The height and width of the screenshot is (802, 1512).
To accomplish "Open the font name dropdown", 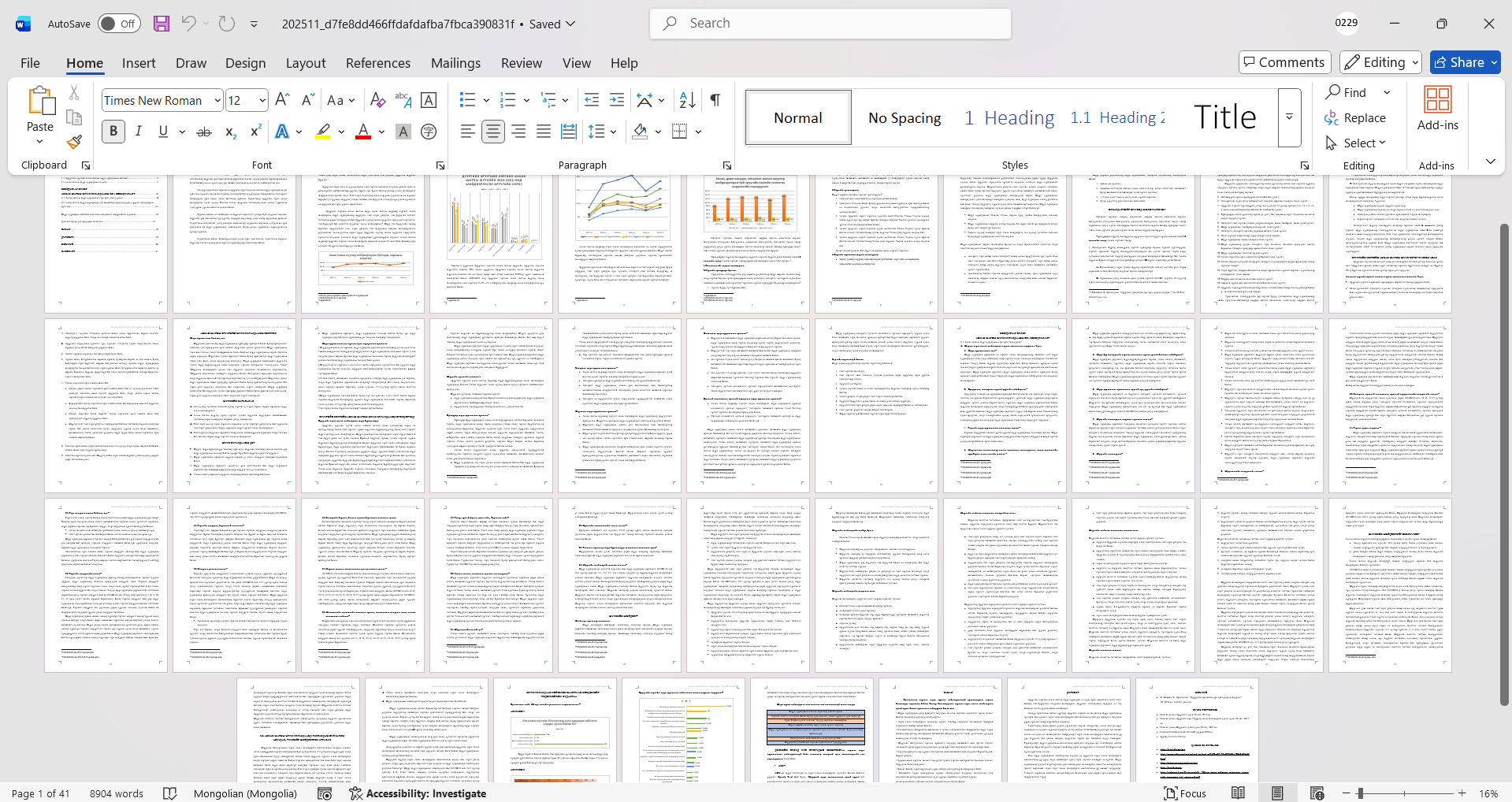I will point(217,101).
